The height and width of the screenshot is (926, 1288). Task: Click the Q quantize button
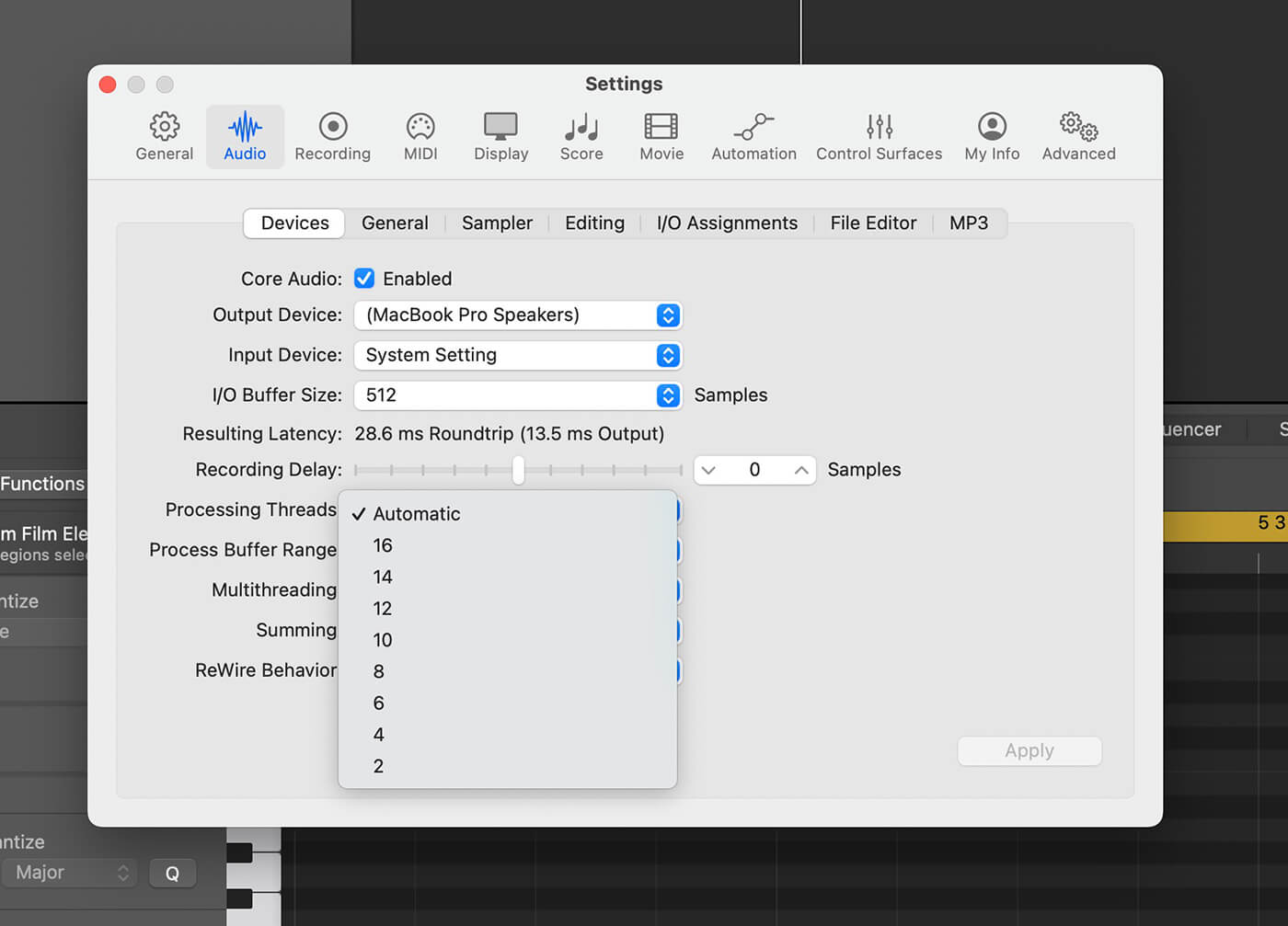tap(172, 874)
